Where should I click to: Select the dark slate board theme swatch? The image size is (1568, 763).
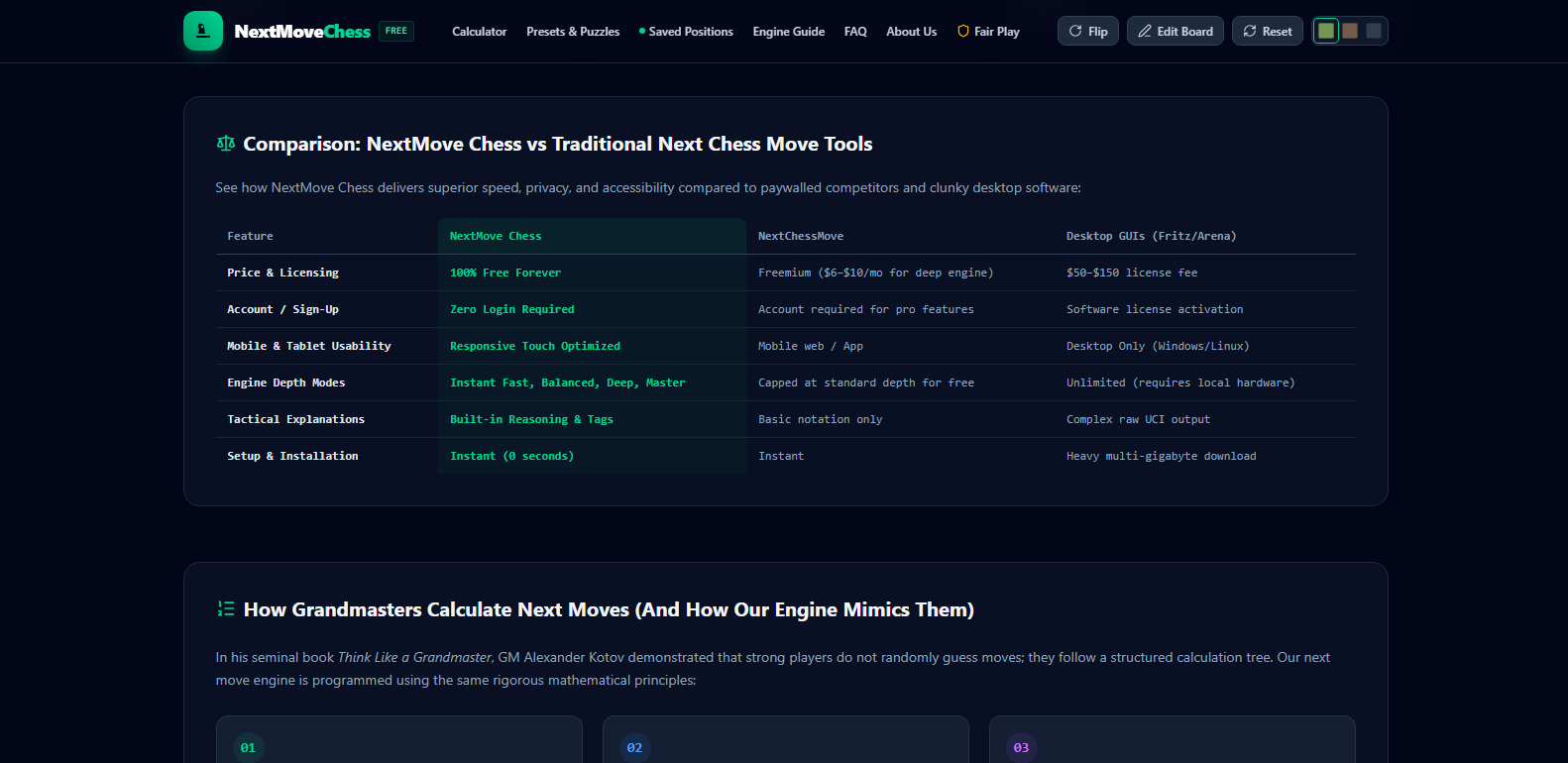click(1374, 31)
